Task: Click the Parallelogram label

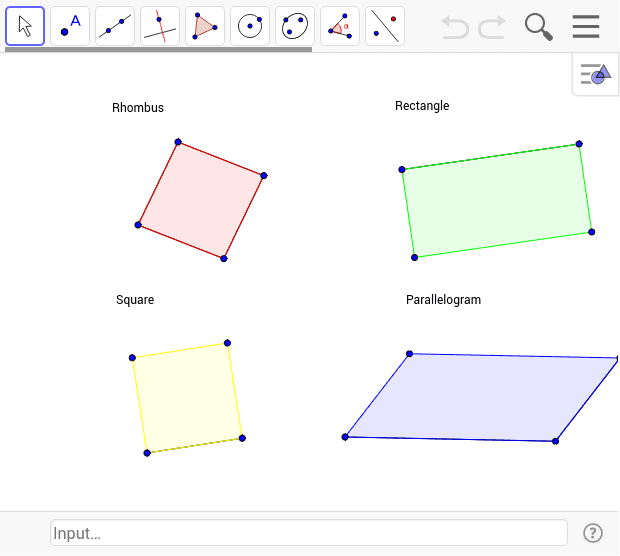Action: point(443,300)
